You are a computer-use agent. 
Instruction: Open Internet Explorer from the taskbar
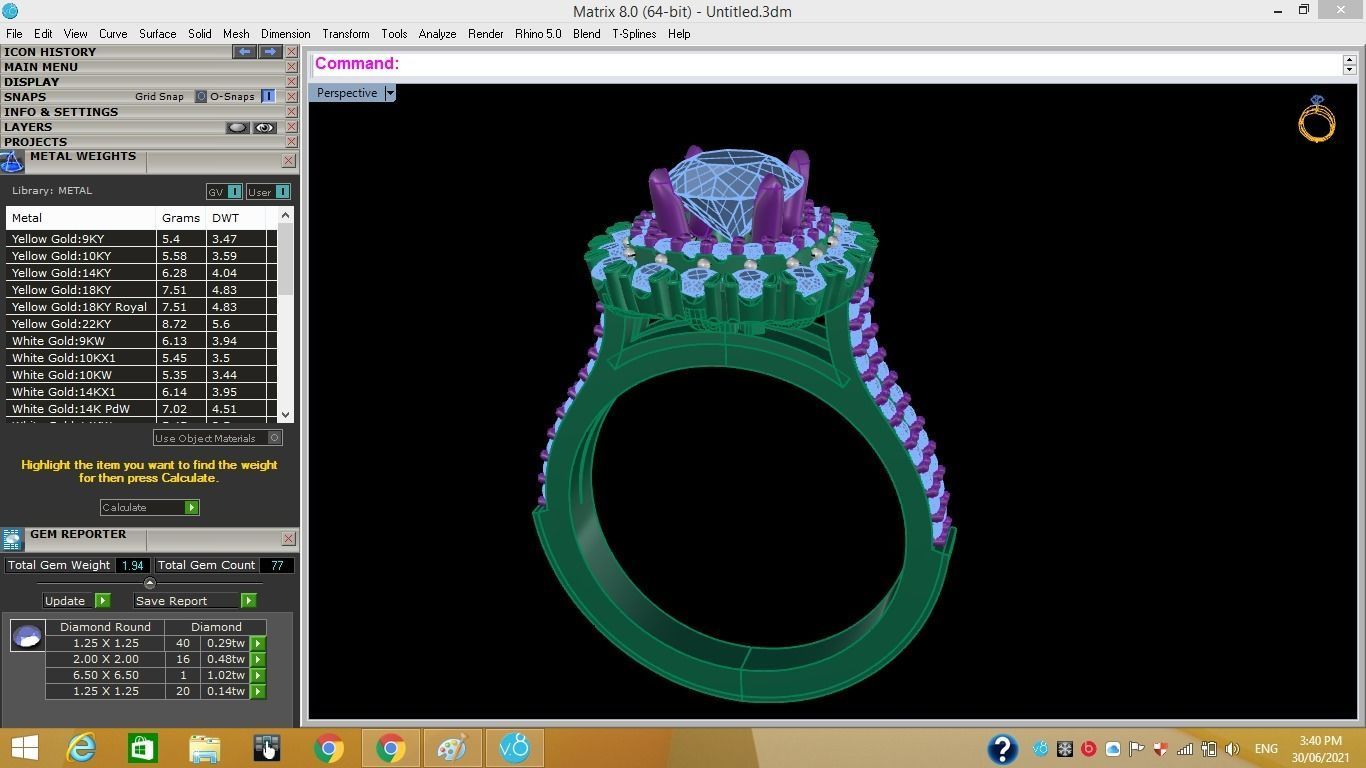[x=81, y=748]
